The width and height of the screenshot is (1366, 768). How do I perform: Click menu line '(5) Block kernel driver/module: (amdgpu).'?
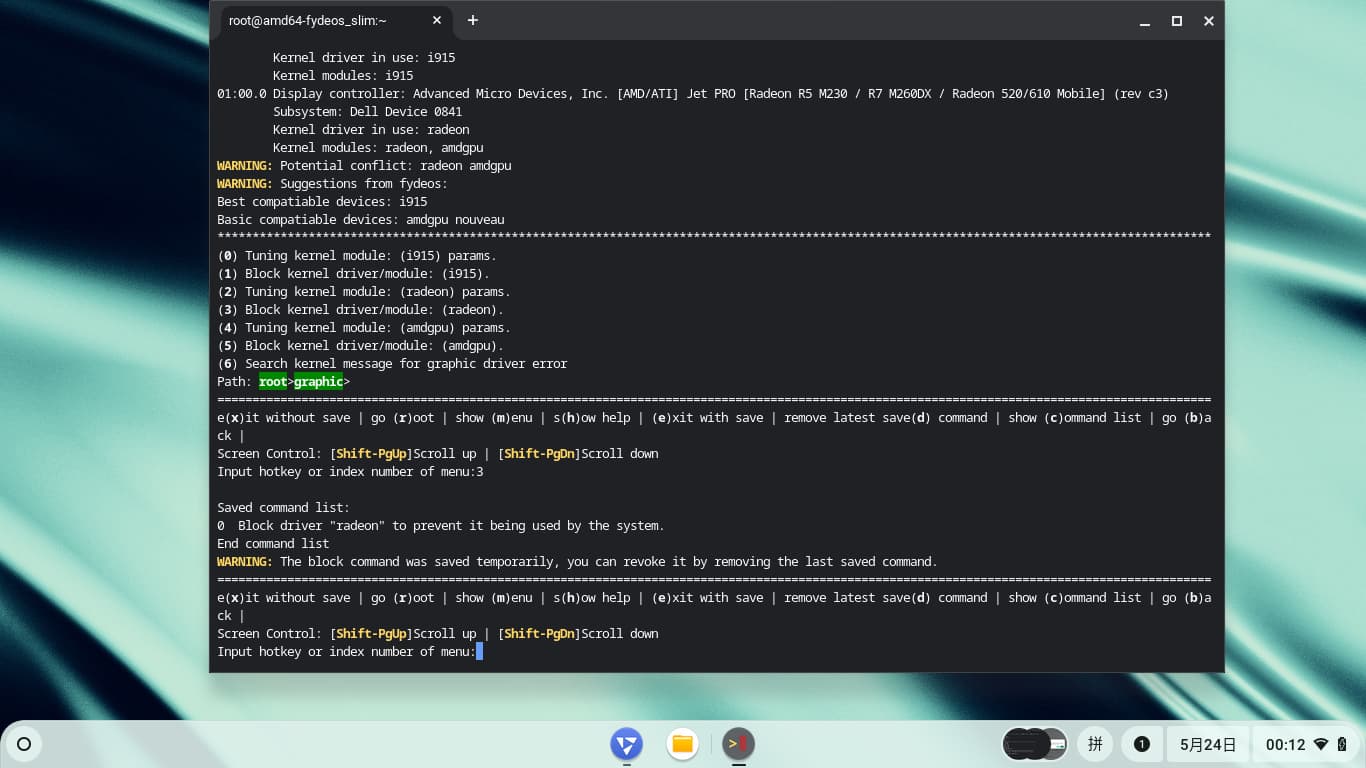[x=360, y=346]
